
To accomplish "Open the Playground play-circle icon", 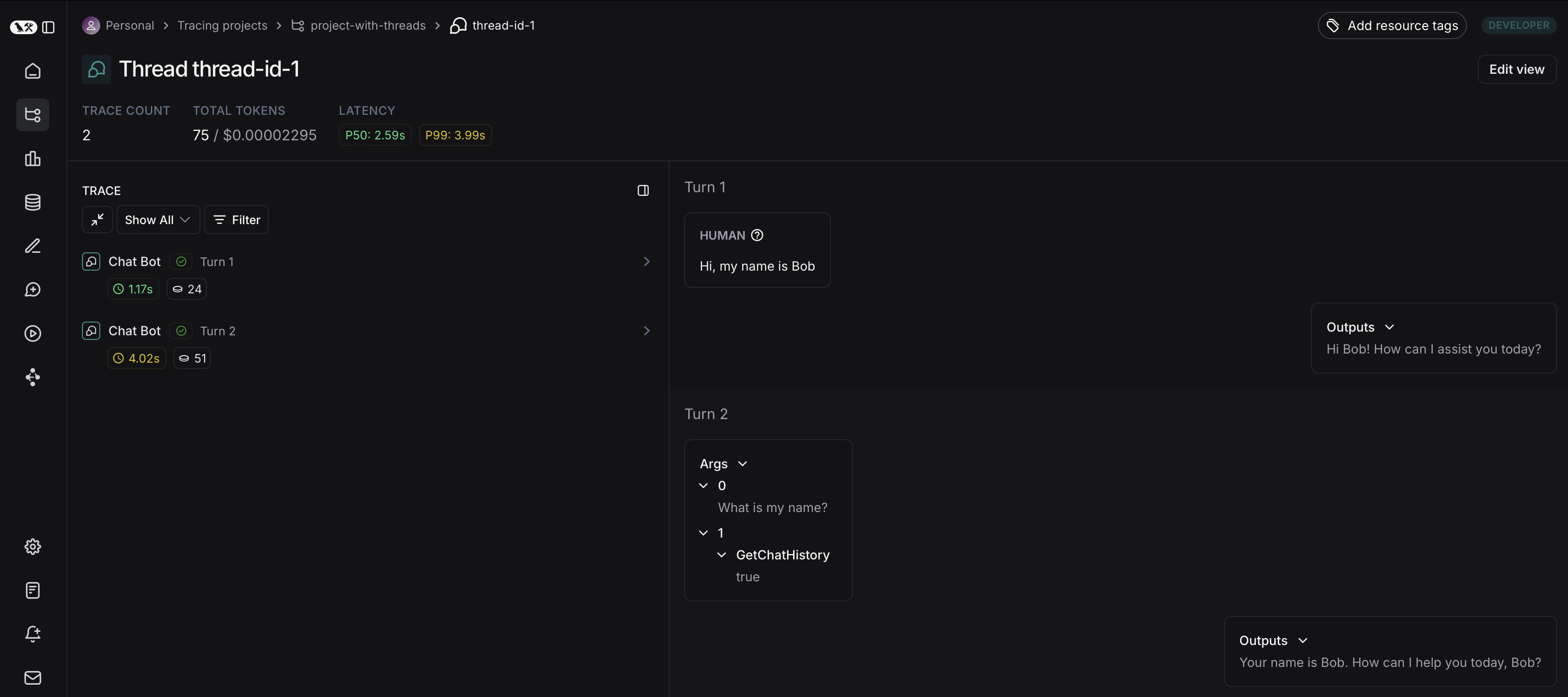I will [x=33, y=333].
